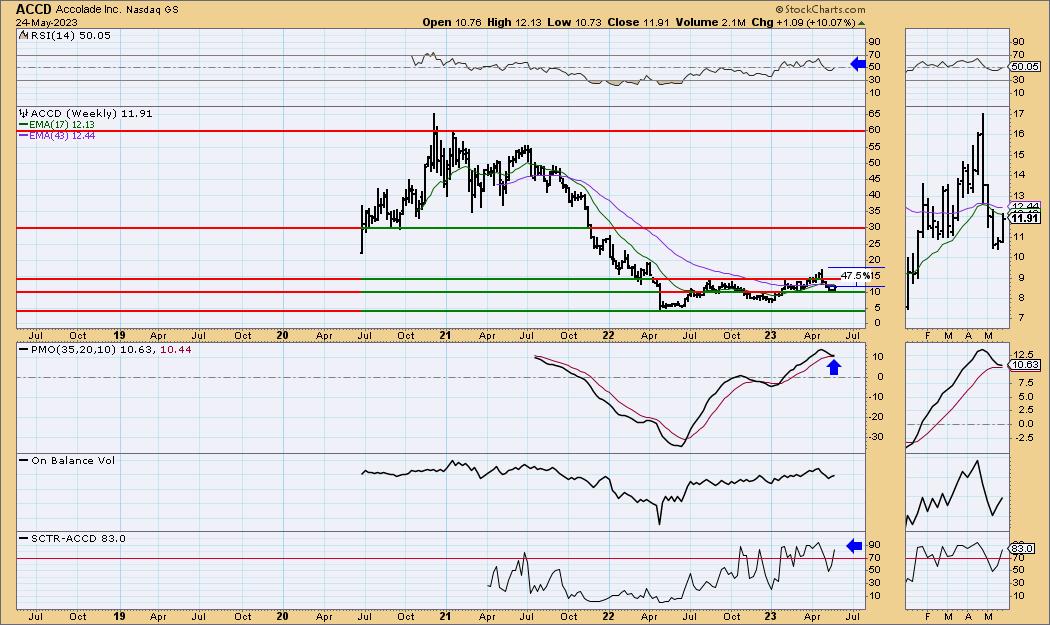This screenshot has width=1050, height=625.
Task: Click the -2.5 label on mini PMO axis
Action: [x=1024, y=437]
